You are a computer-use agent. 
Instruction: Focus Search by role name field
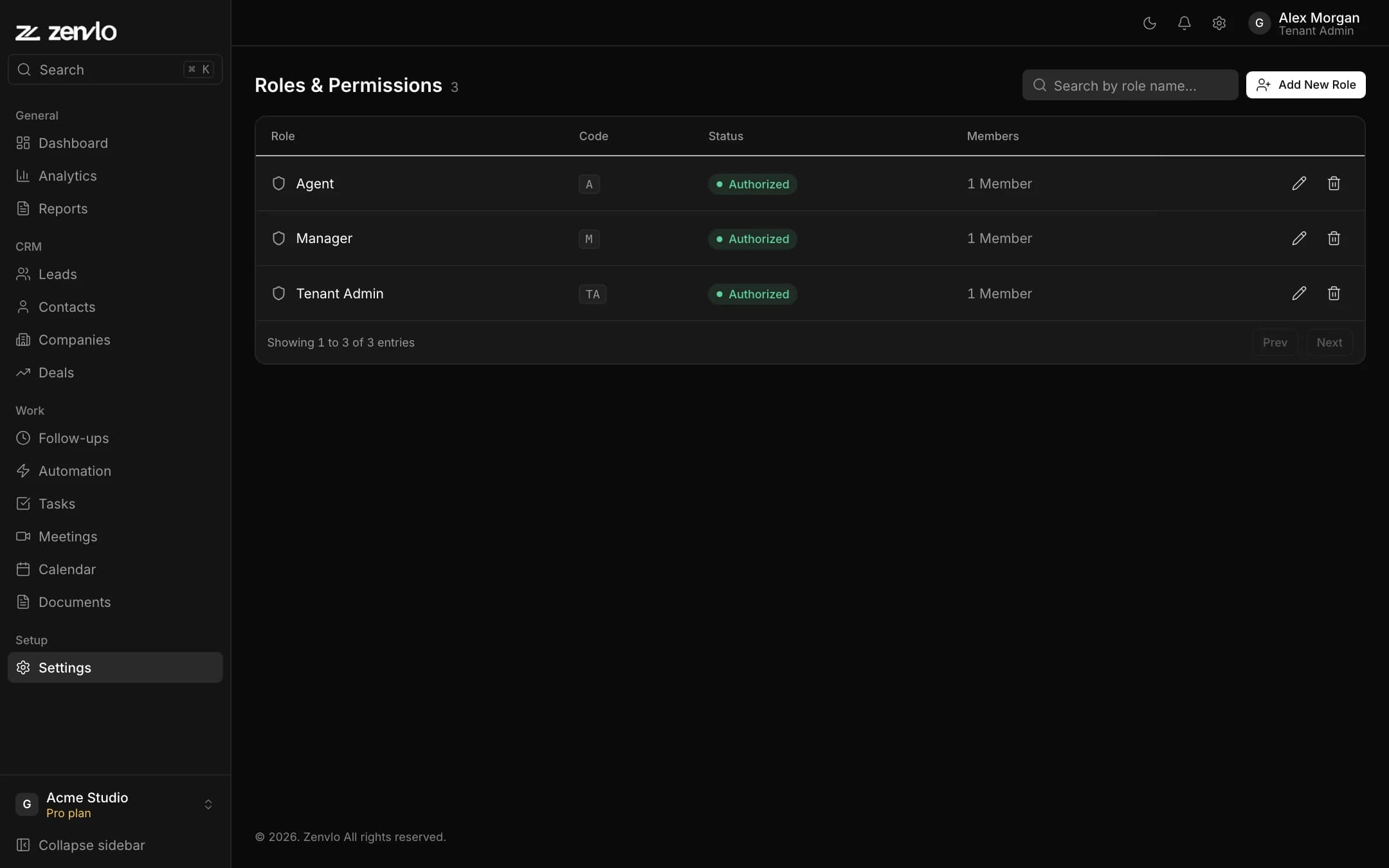pos(1130,85)
